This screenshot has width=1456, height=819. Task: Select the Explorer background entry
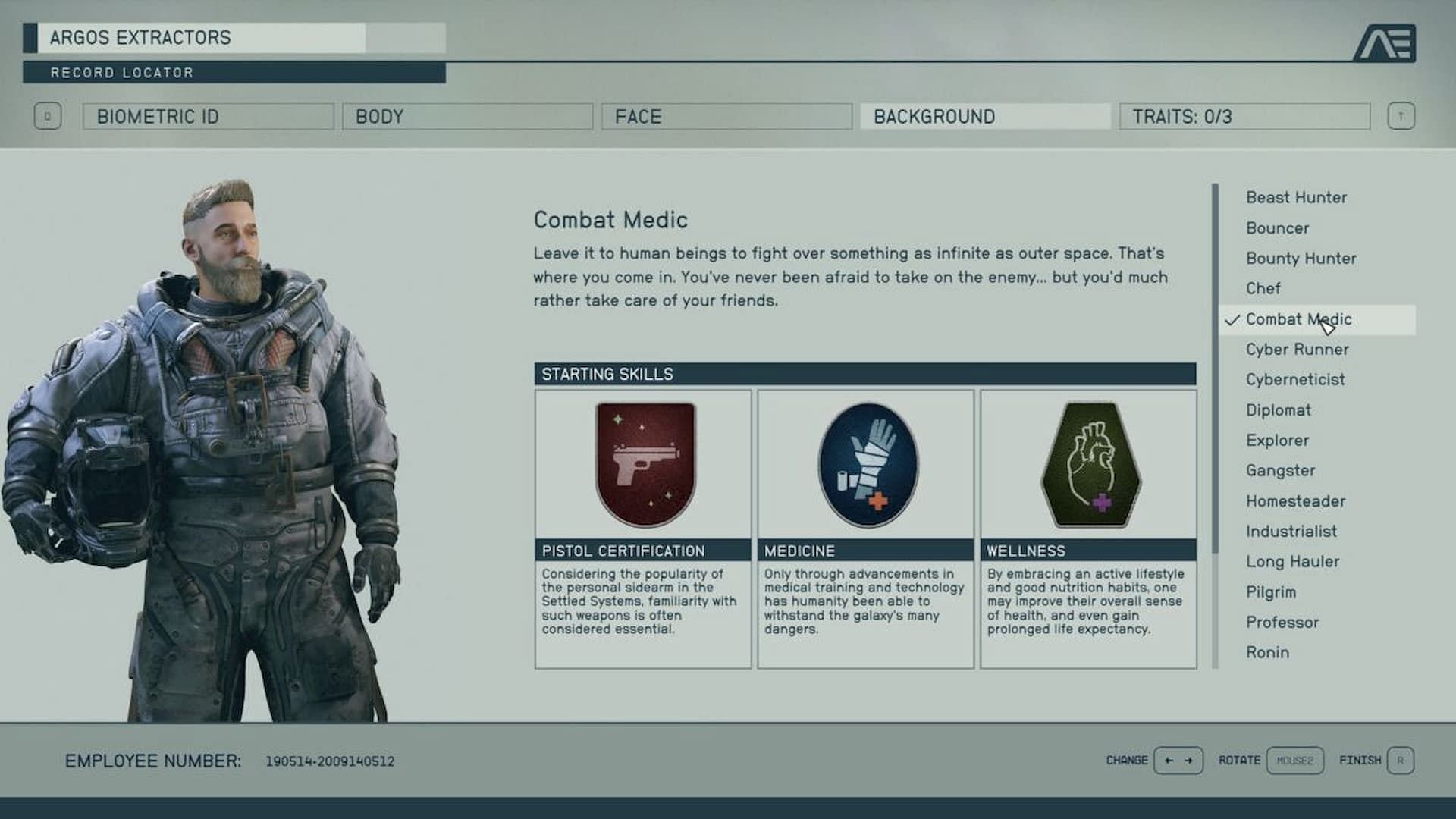pos(1278,440)
